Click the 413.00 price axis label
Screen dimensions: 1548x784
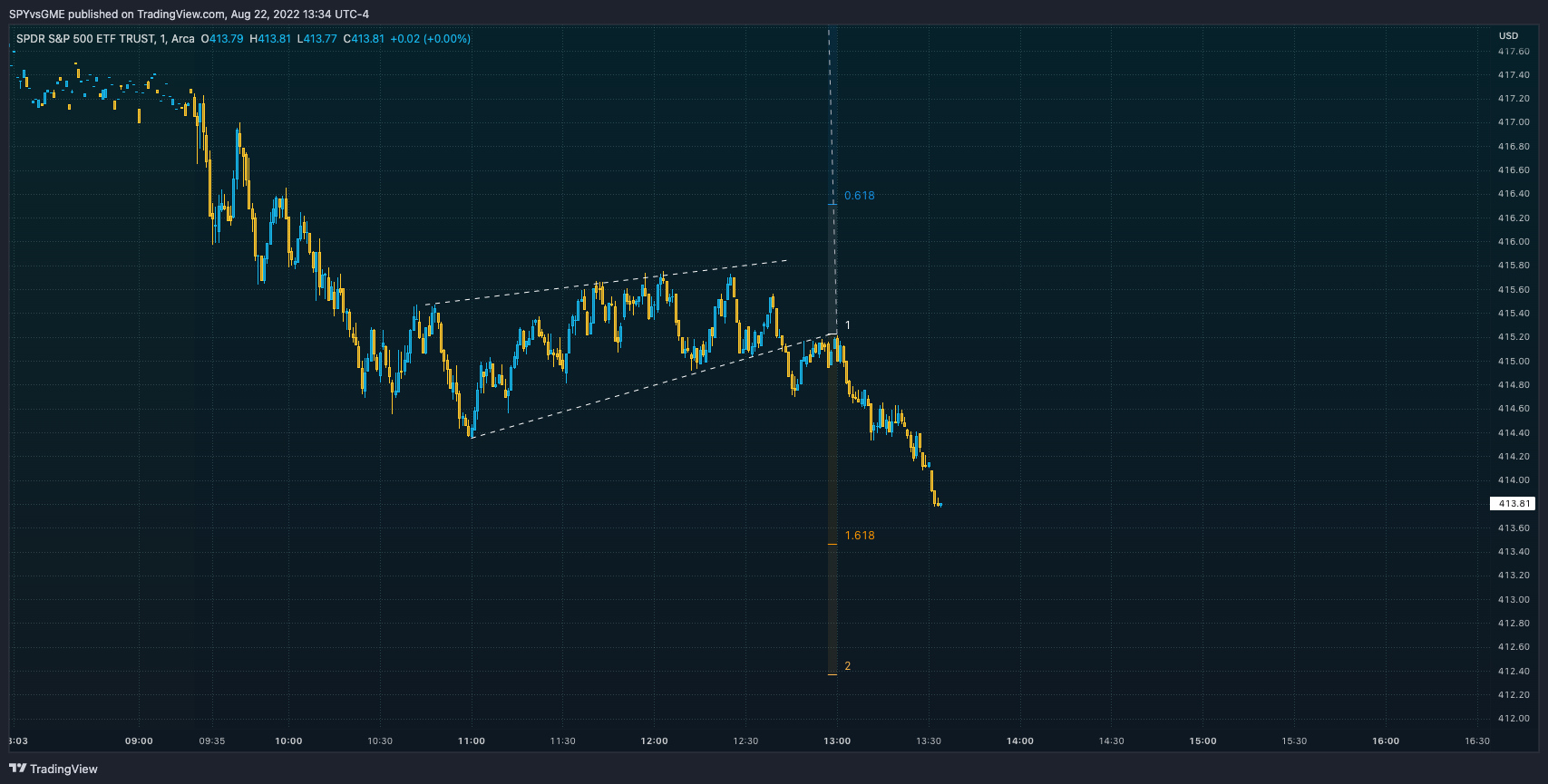coord(1514,600)
